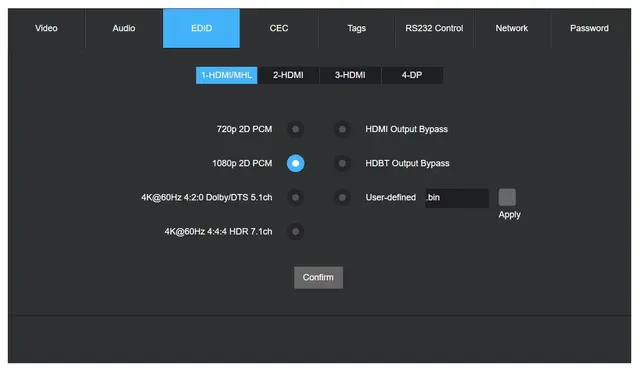Click the .bin file input field
Image resolution: width=640 pixels, height=371 pixels.
coord(457,198)
